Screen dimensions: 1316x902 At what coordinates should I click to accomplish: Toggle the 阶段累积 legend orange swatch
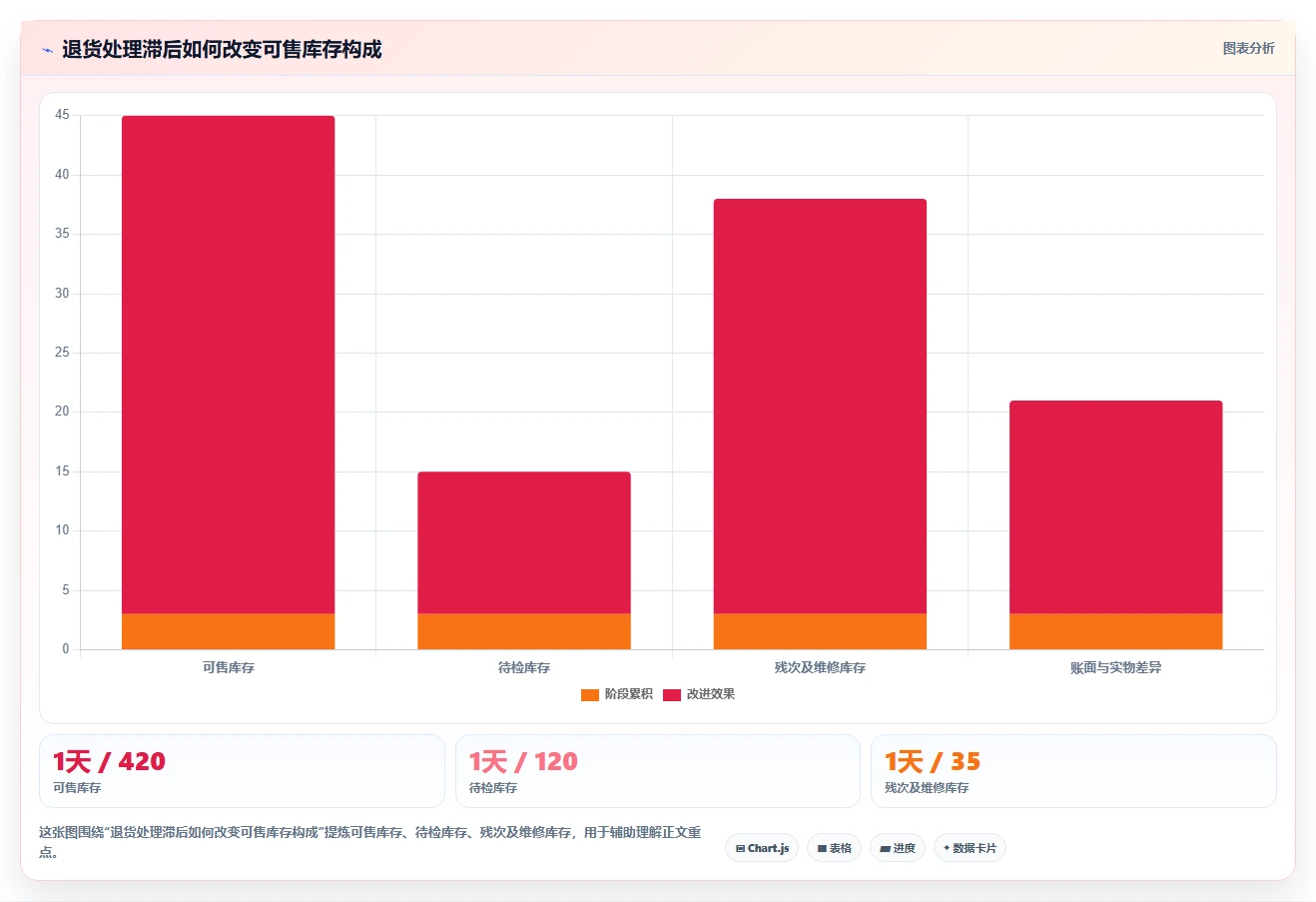point(589,694)
